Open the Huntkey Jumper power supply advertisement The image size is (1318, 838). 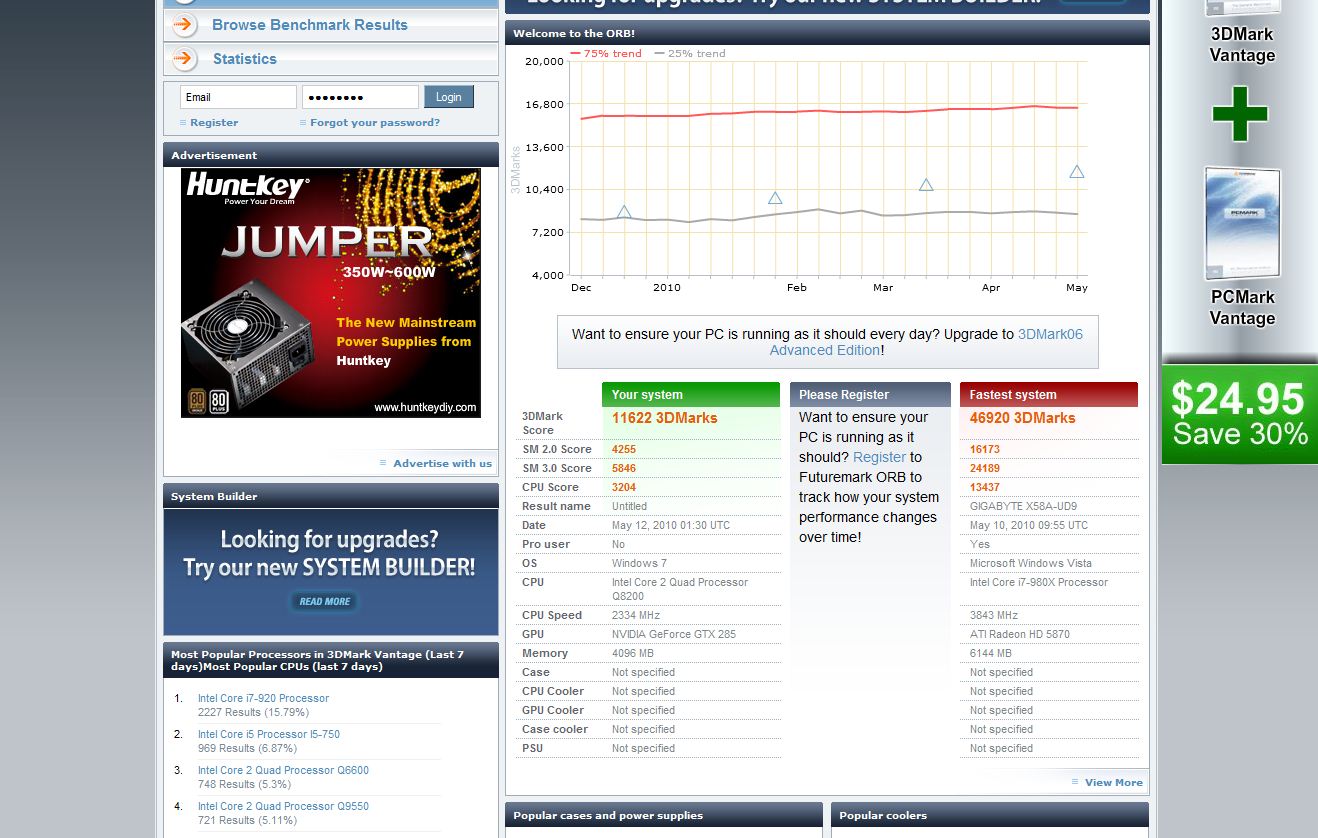point(331,293)
